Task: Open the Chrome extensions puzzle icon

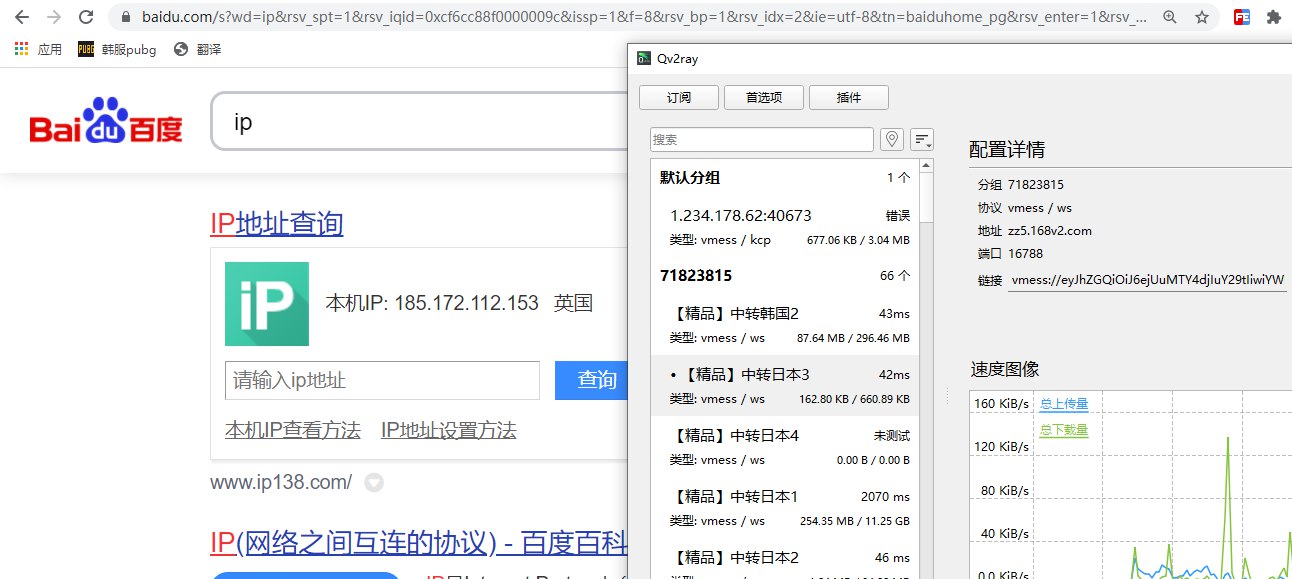Action: tap(1273, 17)
